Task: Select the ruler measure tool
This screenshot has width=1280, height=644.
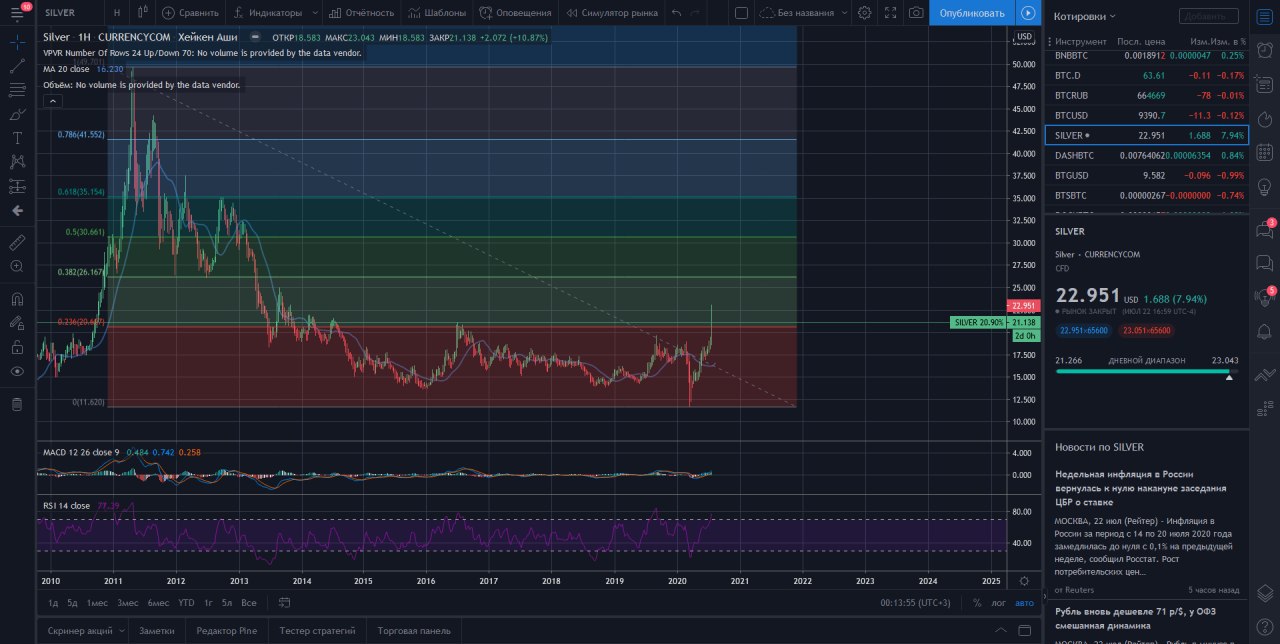Action: 17,242
